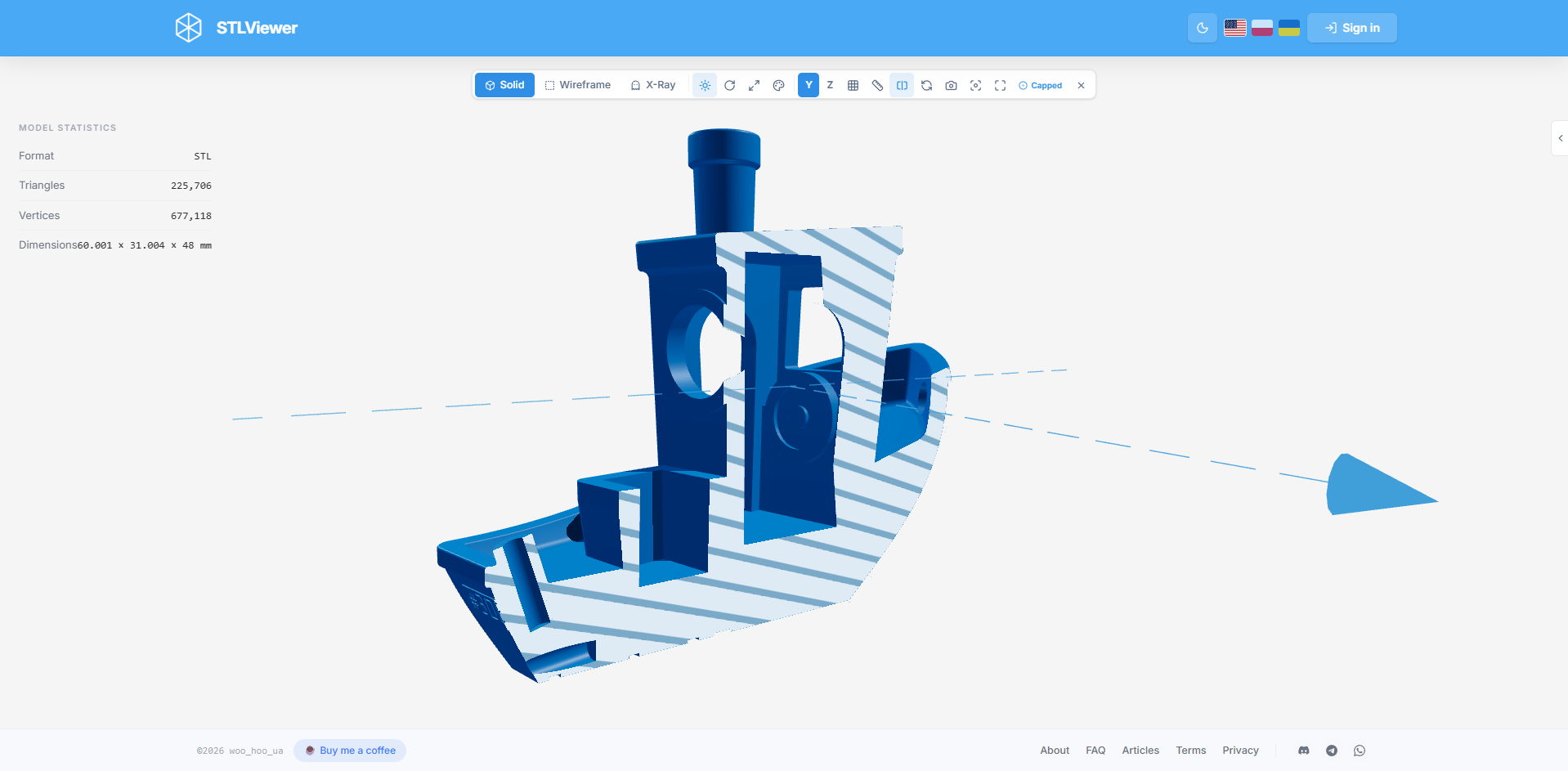Click the Buy me a coffee button
1568x771 pixels.
(350, 751)
